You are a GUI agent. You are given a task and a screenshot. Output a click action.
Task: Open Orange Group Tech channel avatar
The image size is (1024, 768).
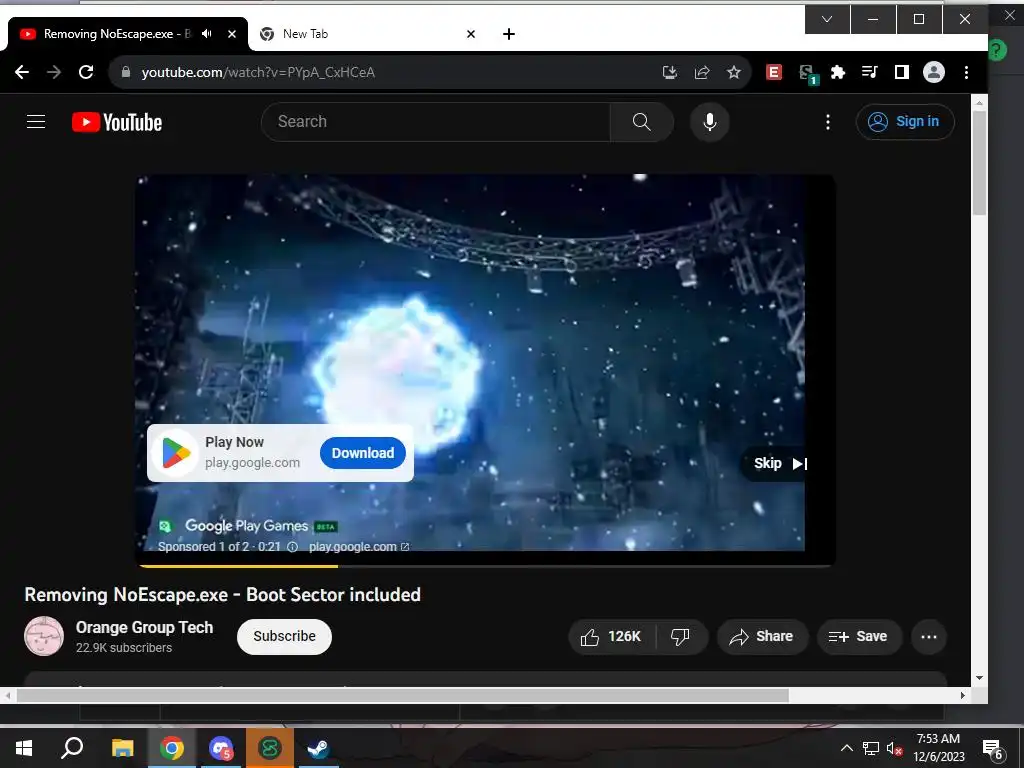[x=44, y=636]
